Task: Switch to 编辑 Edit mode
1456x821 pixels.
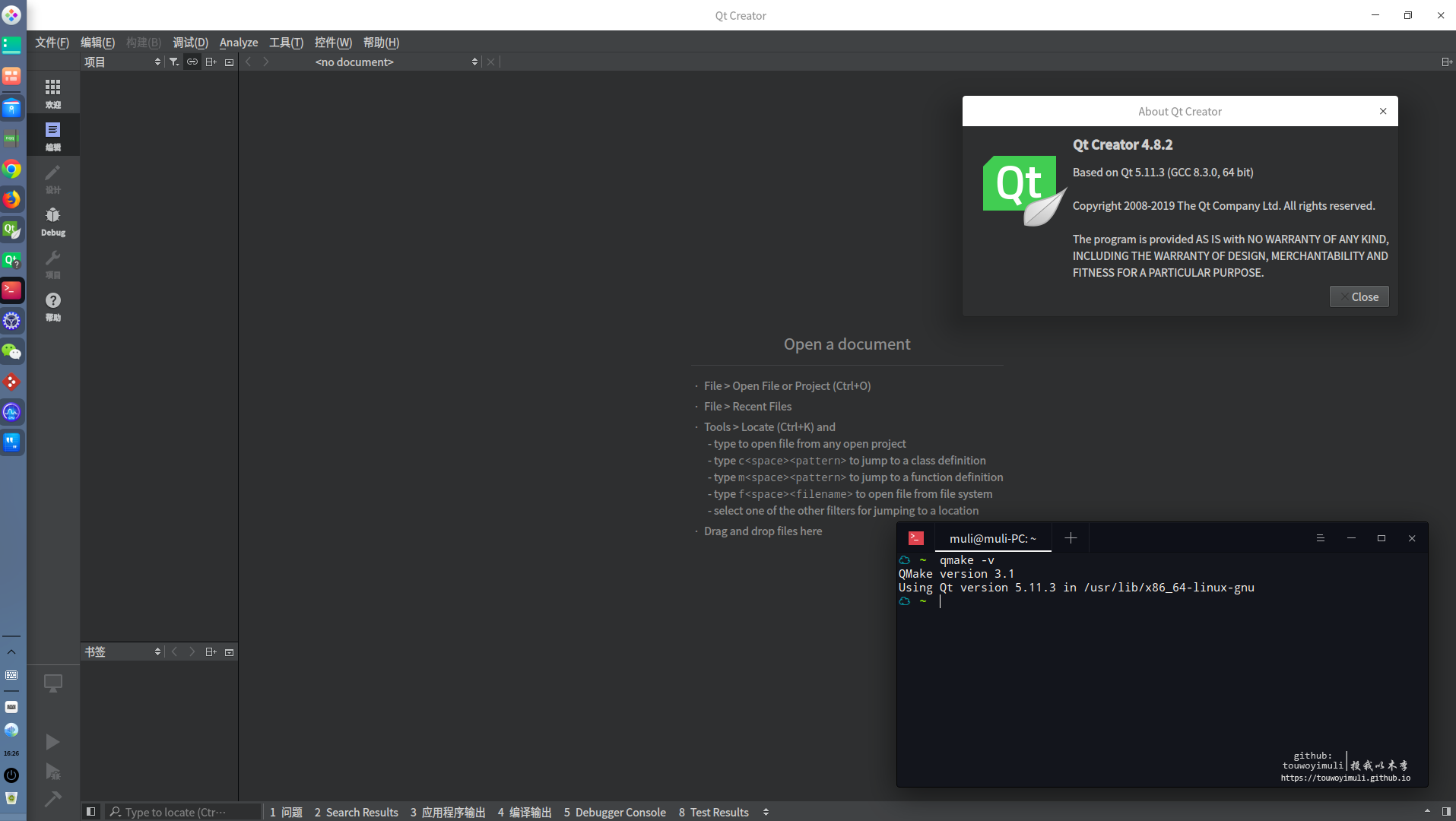Action: pyautogui.click(x=52, y=136)
